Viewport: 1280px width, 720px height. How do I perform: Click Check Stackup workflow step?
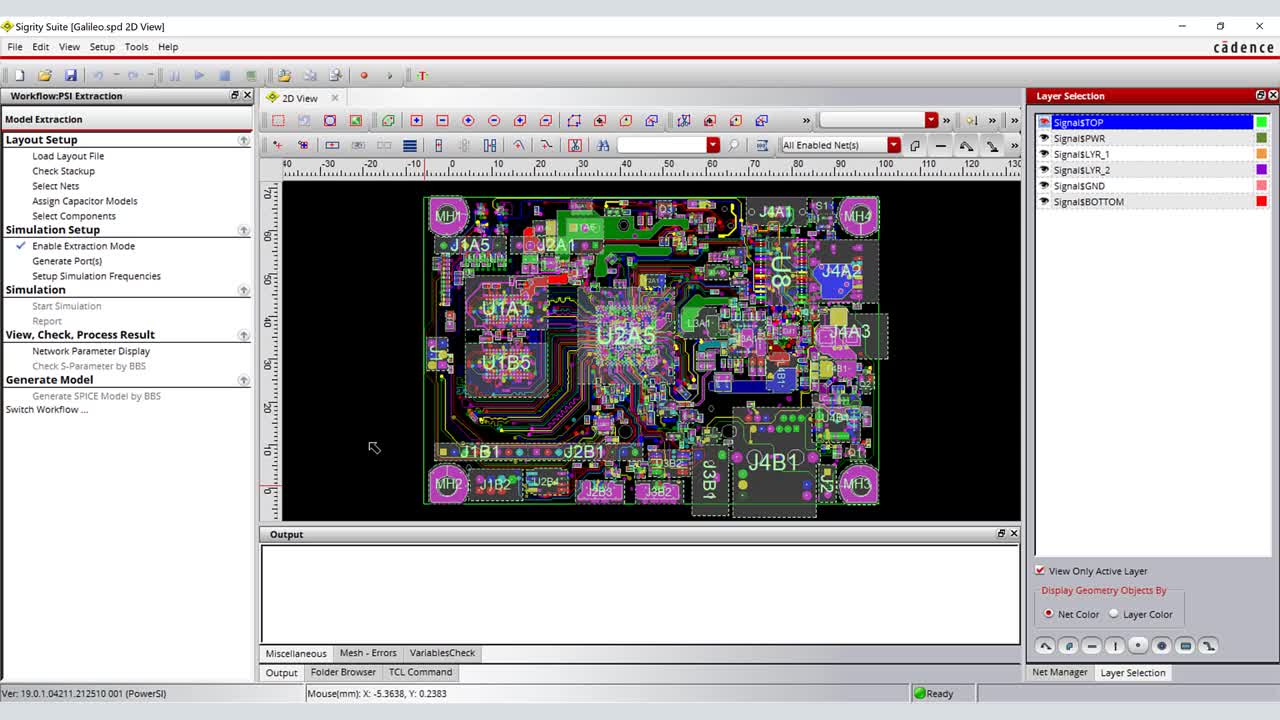(63, 171)
